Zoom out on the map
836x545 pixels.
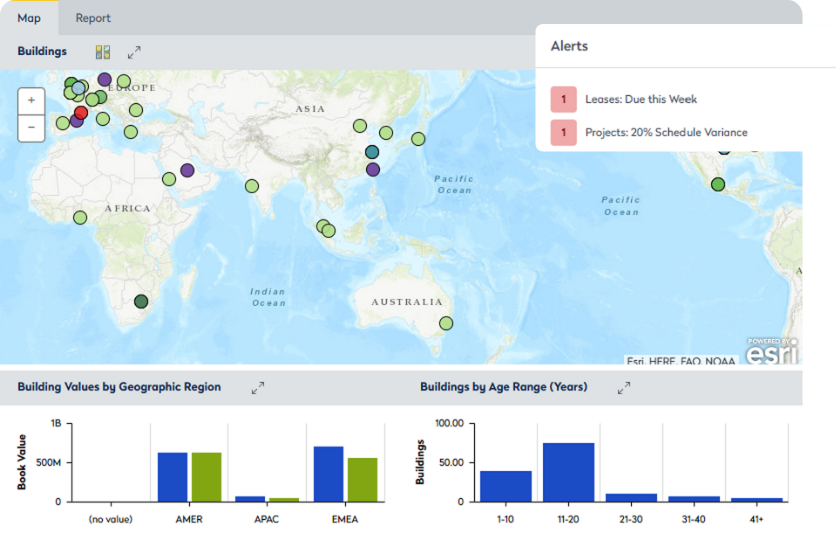(x=31, y=127)
